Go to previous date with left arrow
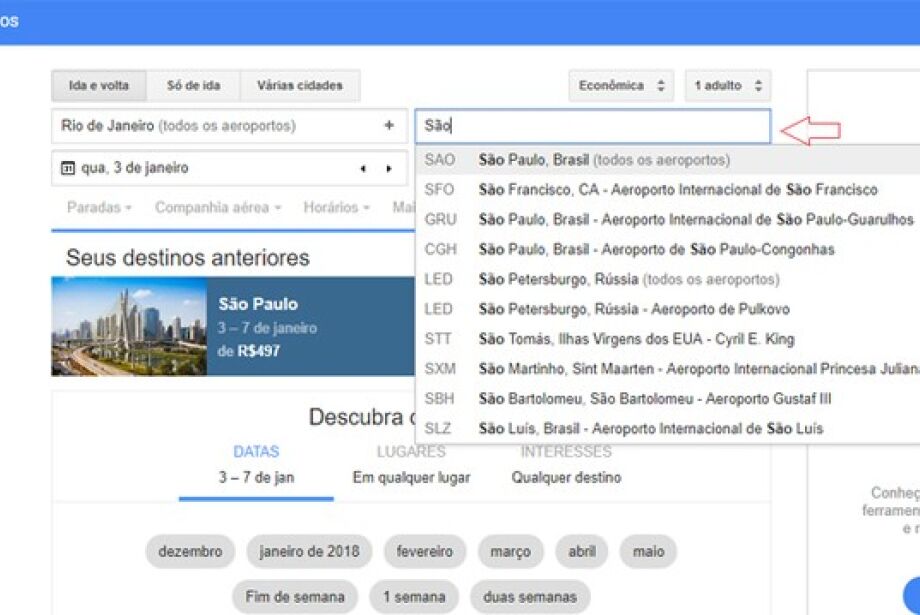The image size is (920, 615). (363, 169)
